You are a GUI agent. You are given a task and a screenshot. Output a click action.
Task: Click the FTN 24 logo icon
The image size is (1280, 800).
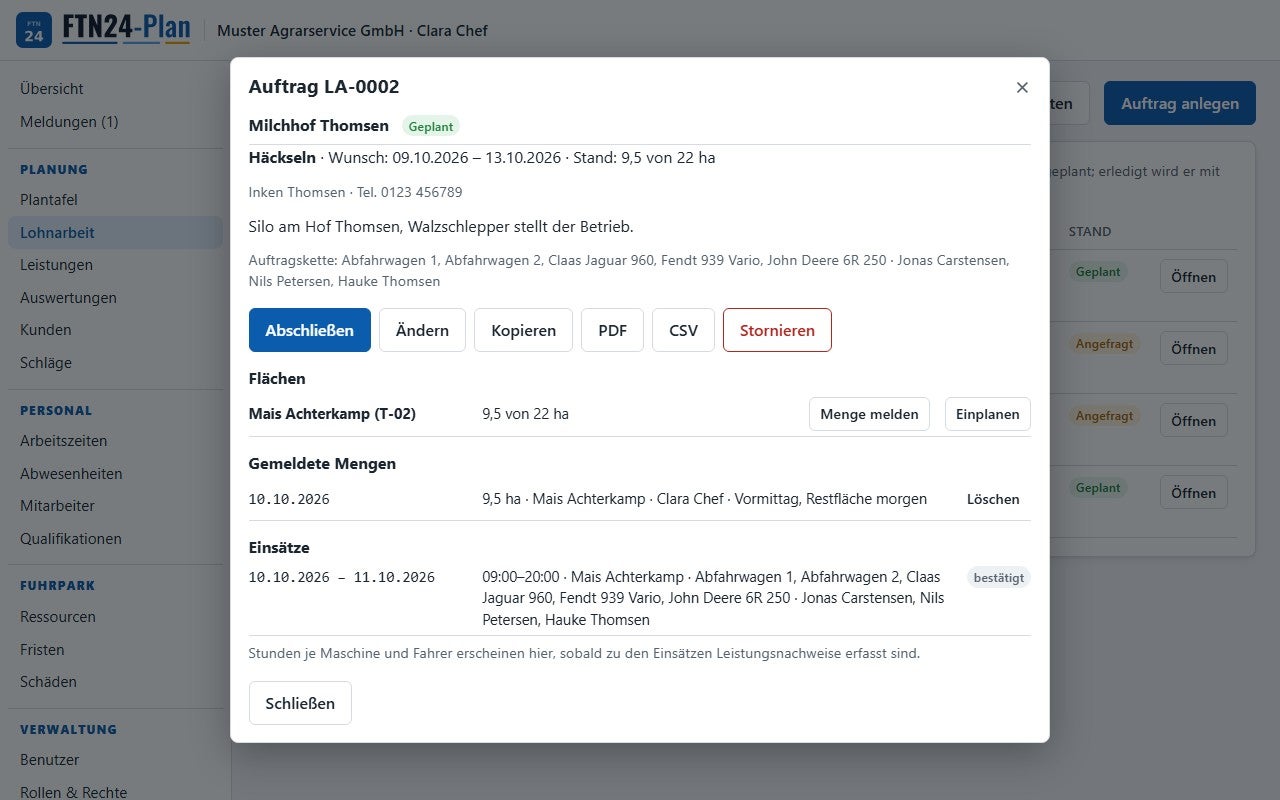pyautogui.click(x=34, y=30)
